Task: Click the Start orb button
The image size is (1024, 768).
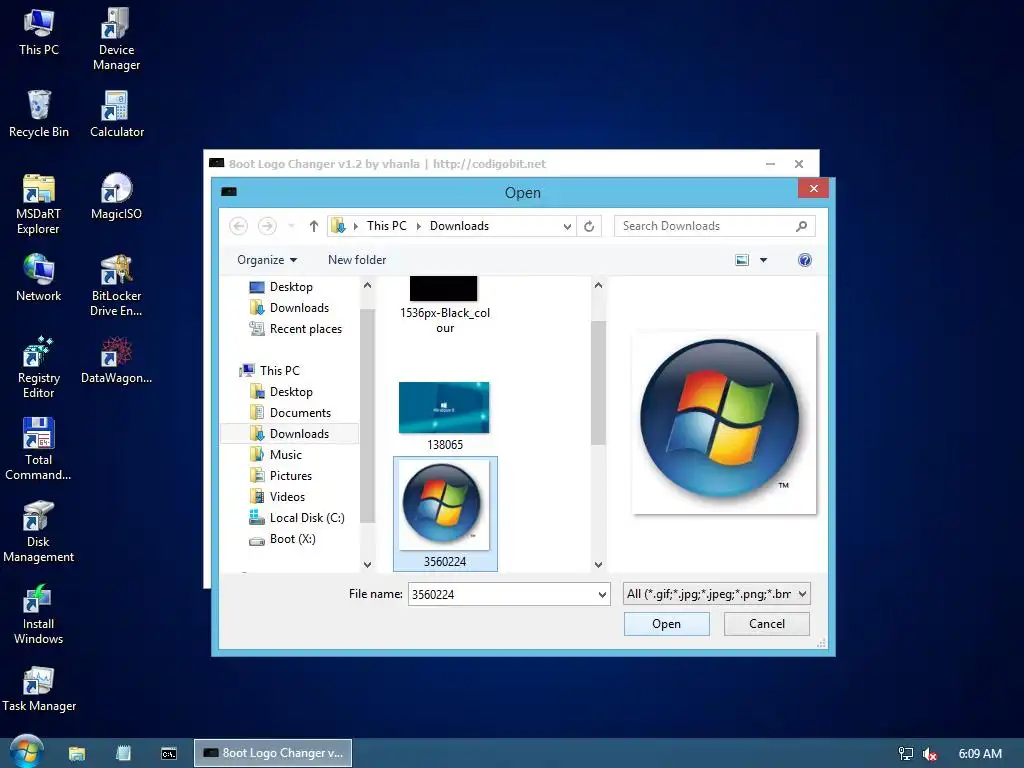Action: 26,752
